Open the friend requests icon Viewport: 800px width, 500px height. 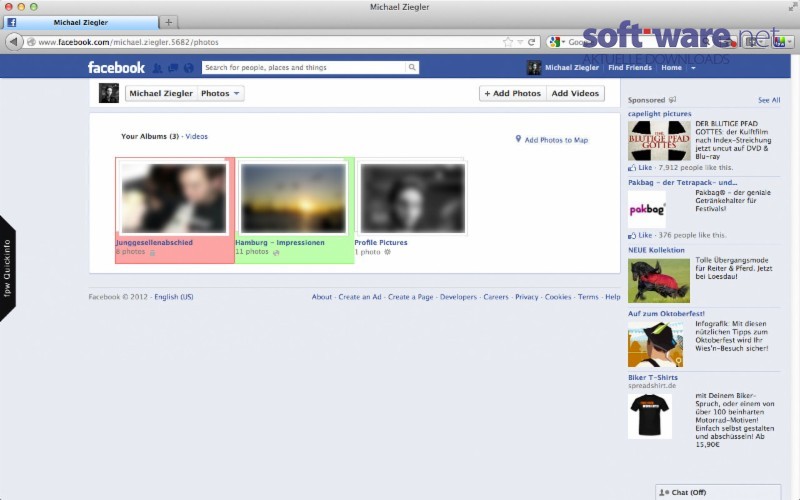pos(158,67)
